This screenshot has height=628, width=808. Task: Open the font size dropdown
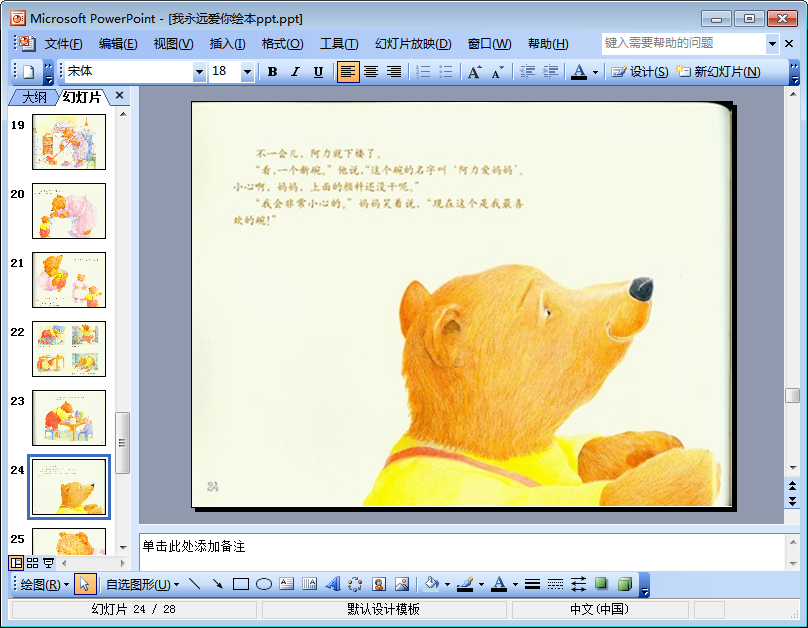(247, 72)
